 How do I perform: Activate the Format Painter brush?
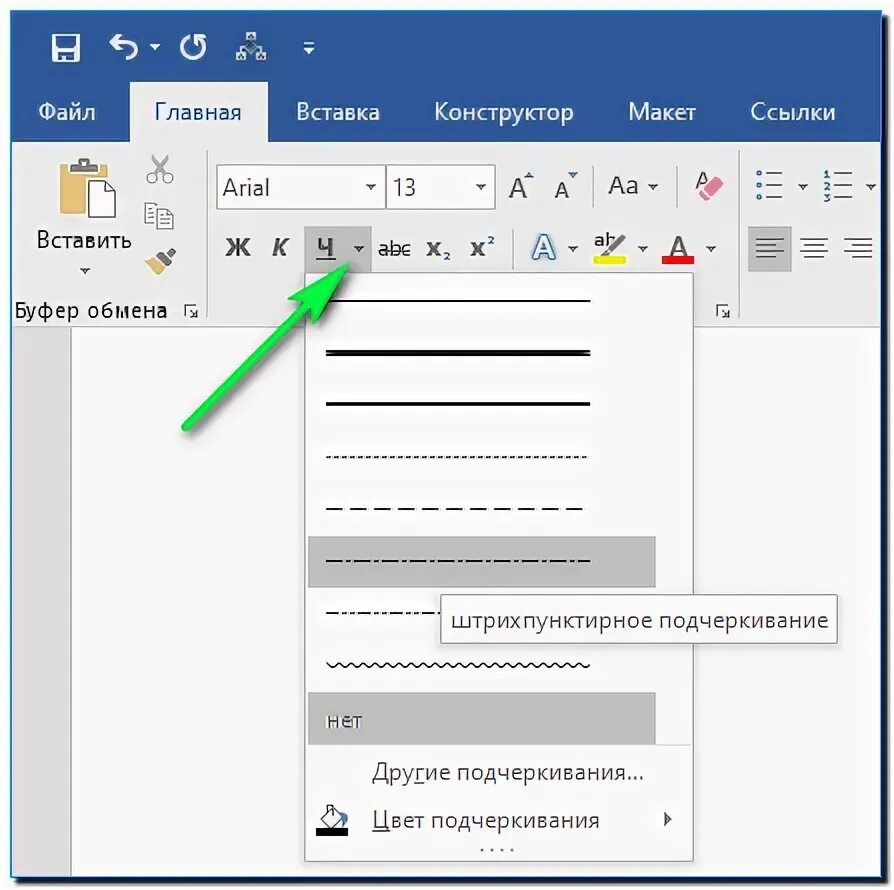160,262
